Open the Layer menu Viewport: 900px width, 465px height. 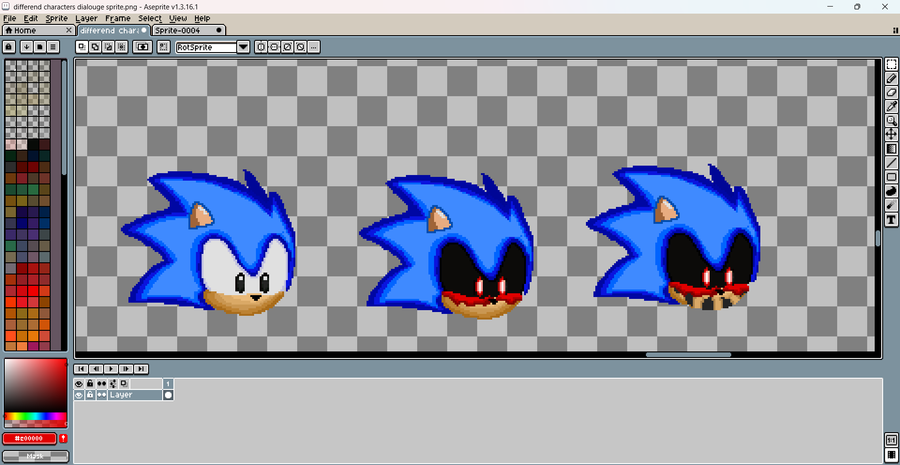coord(86,18)
